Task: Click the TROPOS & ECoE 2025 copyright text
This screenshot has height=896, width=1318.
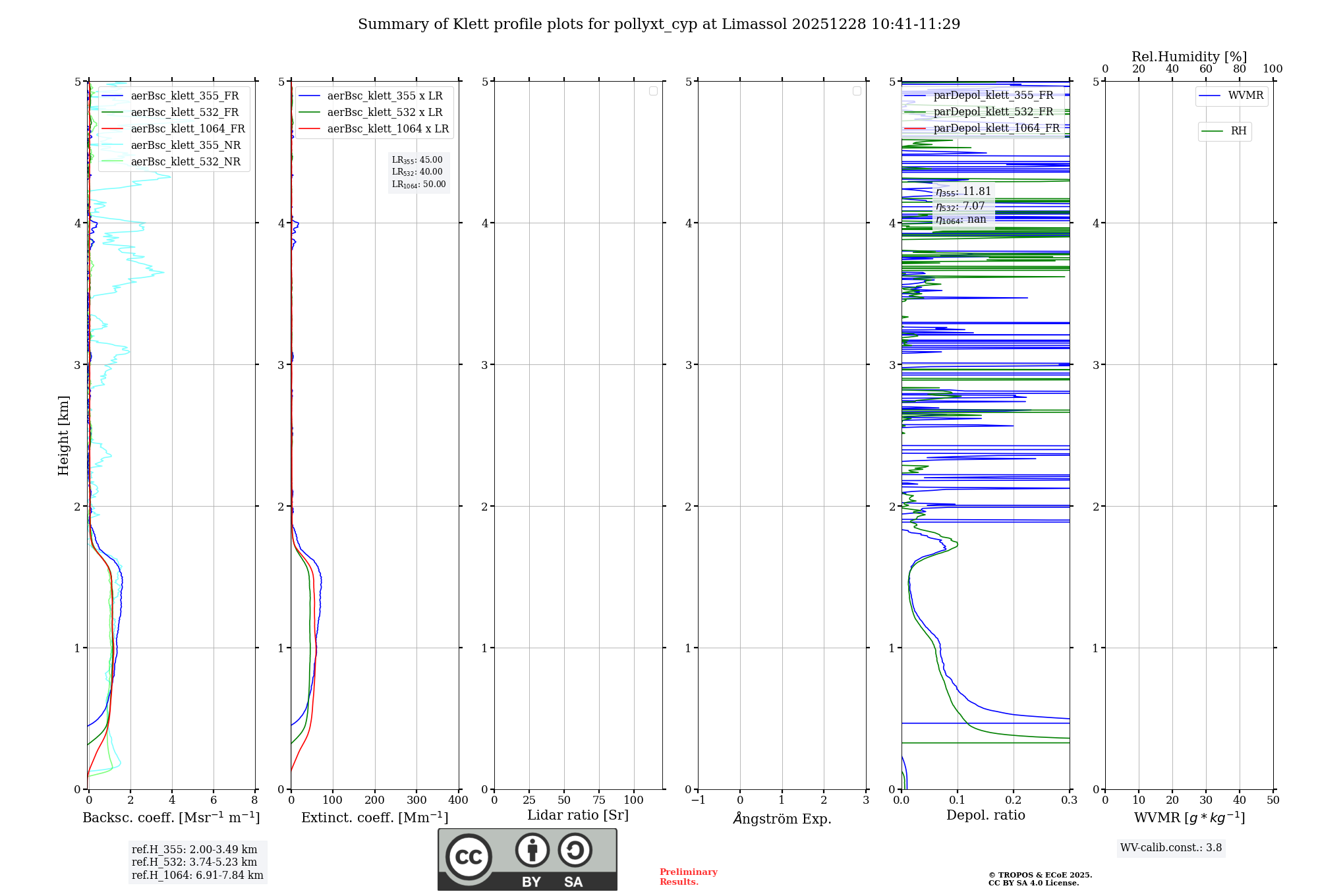Action: [1040, 875]
